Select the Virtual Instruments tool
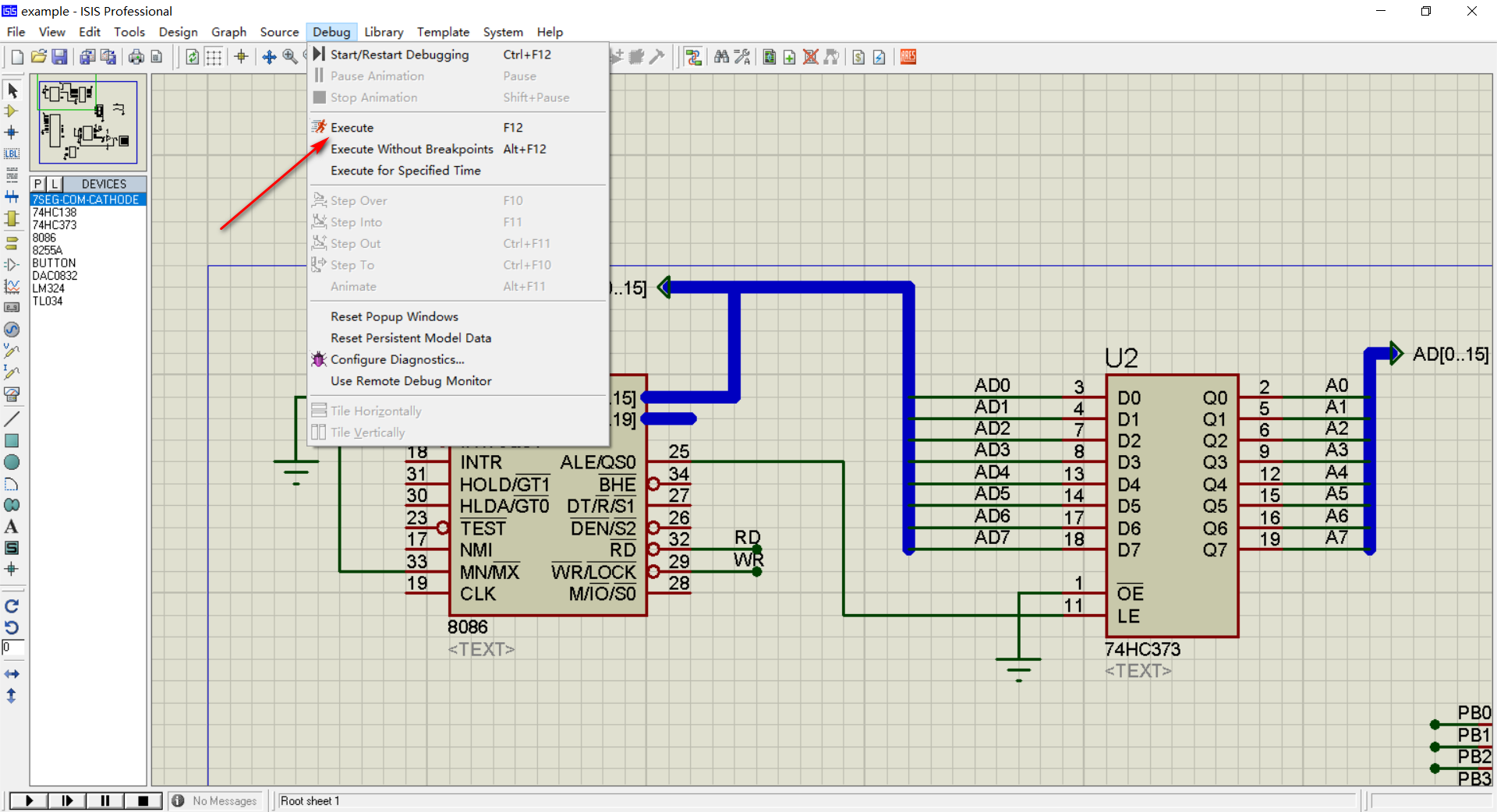 [12, 394]
